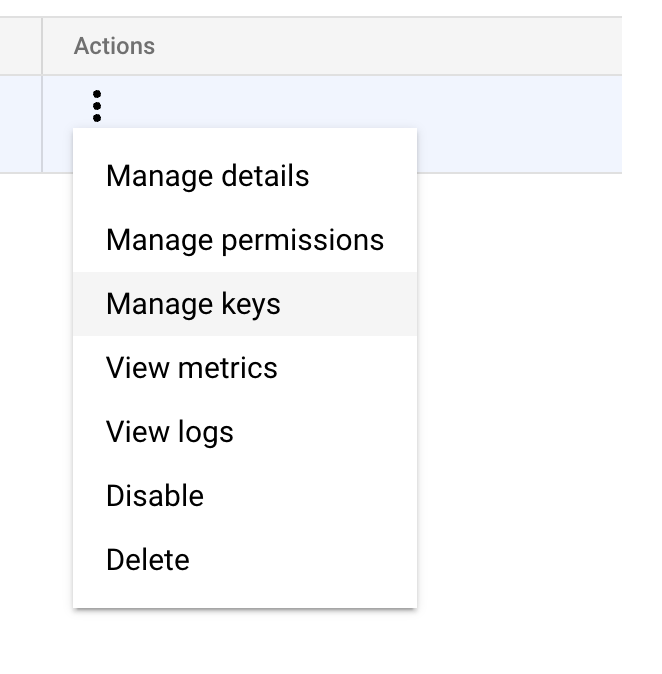Image resolution: width=662 pixels, height=674 pixels.
Task: Click the three-dot Actions kebab icon
Action: pos(97,105)
